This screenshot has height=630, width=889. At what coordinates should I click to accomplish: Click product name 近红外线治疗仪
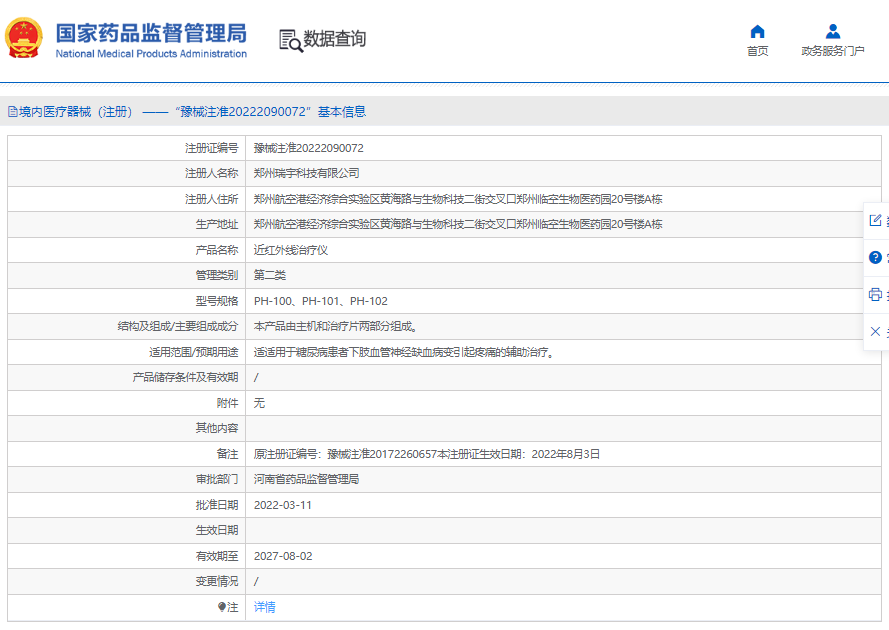pyautogui.click(x=290, y=250)
